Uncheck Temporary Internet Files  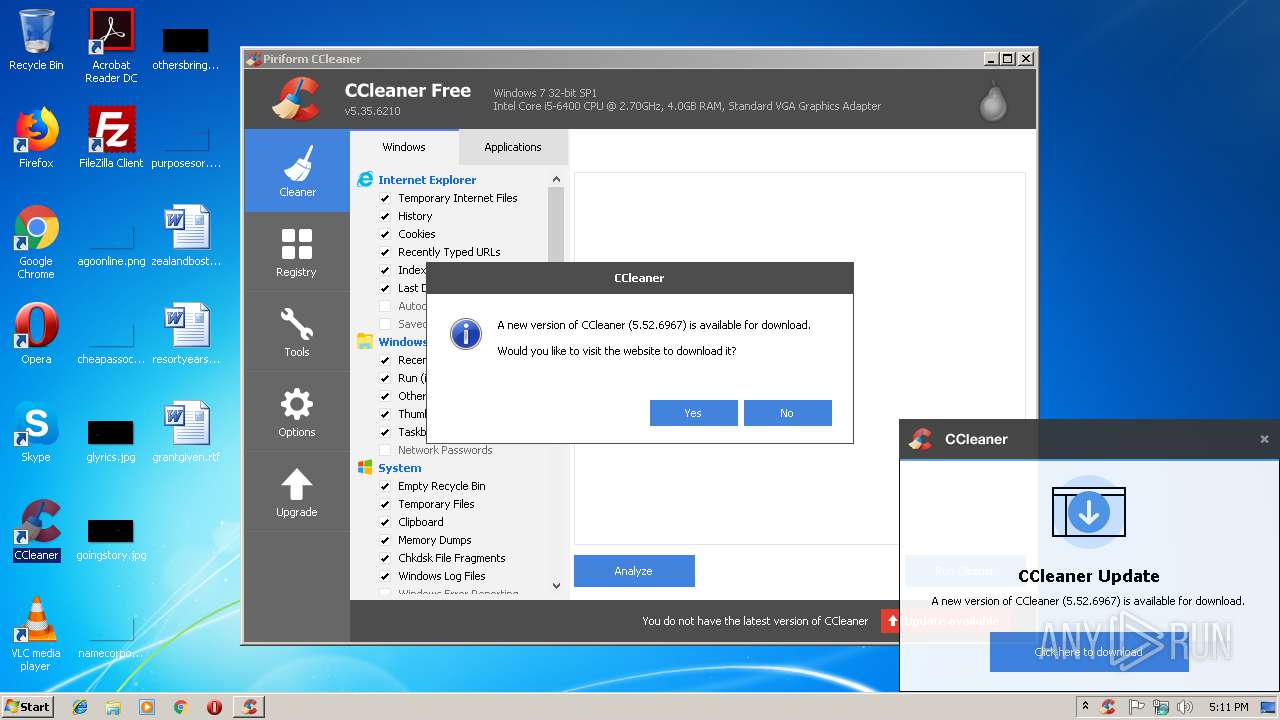[385, 198]
